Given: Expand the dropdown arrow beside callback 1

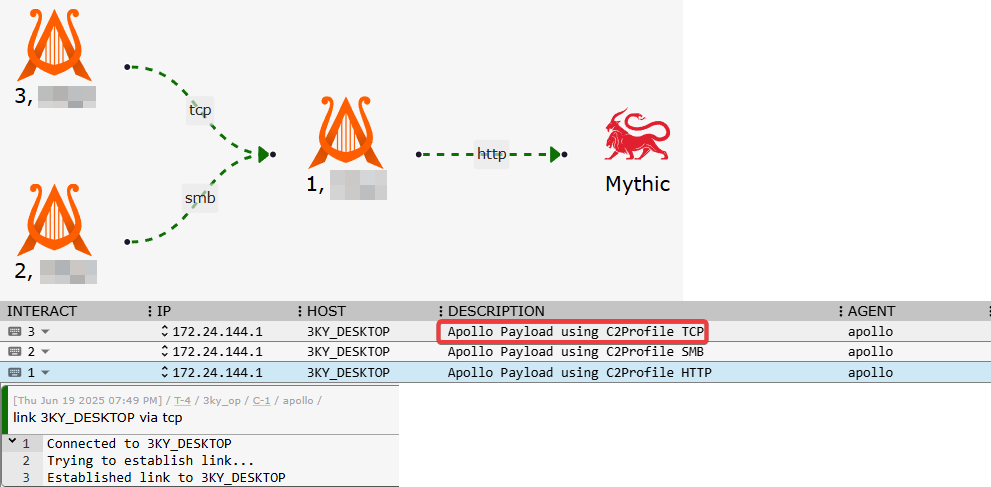Looking at the screenshot, I should click(45, 373).
